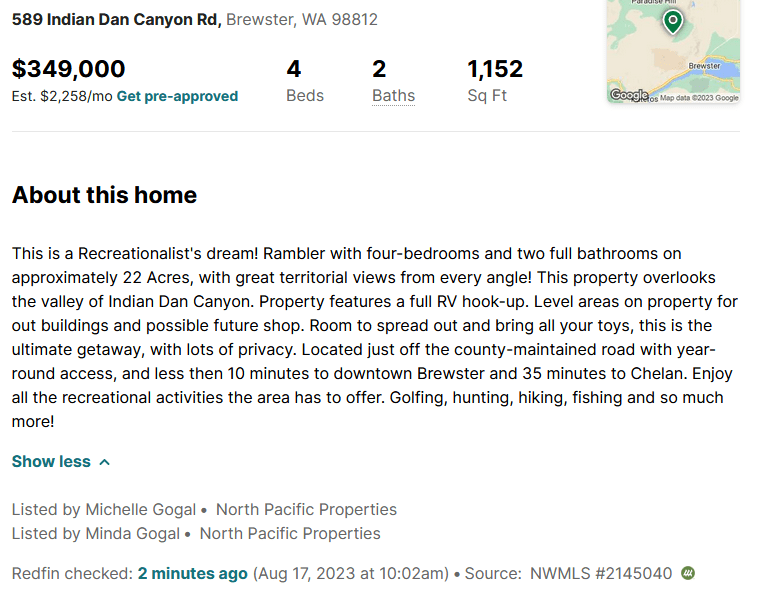This screenshot has width=758, height=612.
Task: Click North Pacific Properties beside Minda Gogal
Action: point(290,534)
